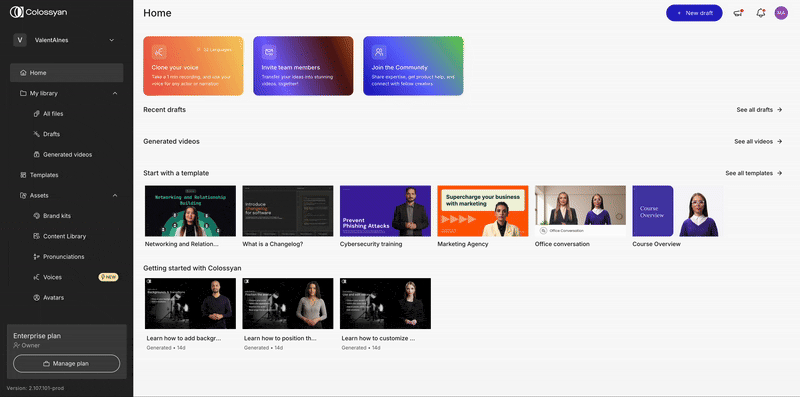
Task: Click the Drafts icon in sidebar
Action: [x=36, y=134]
